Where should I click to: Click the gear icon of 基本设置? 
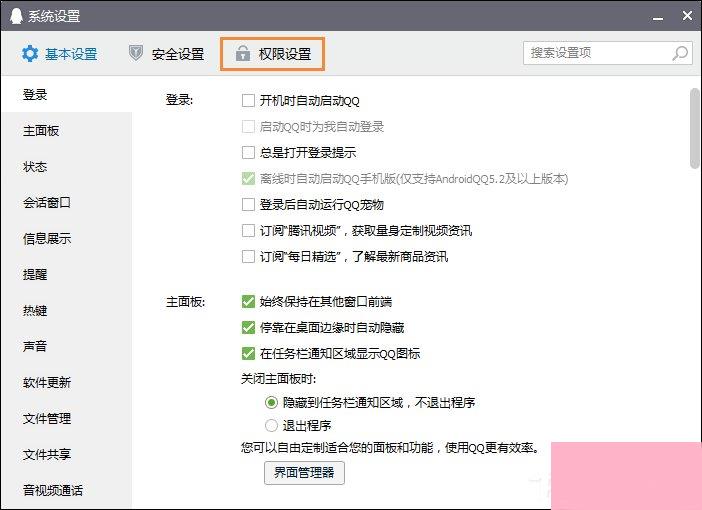click(30, 54)
